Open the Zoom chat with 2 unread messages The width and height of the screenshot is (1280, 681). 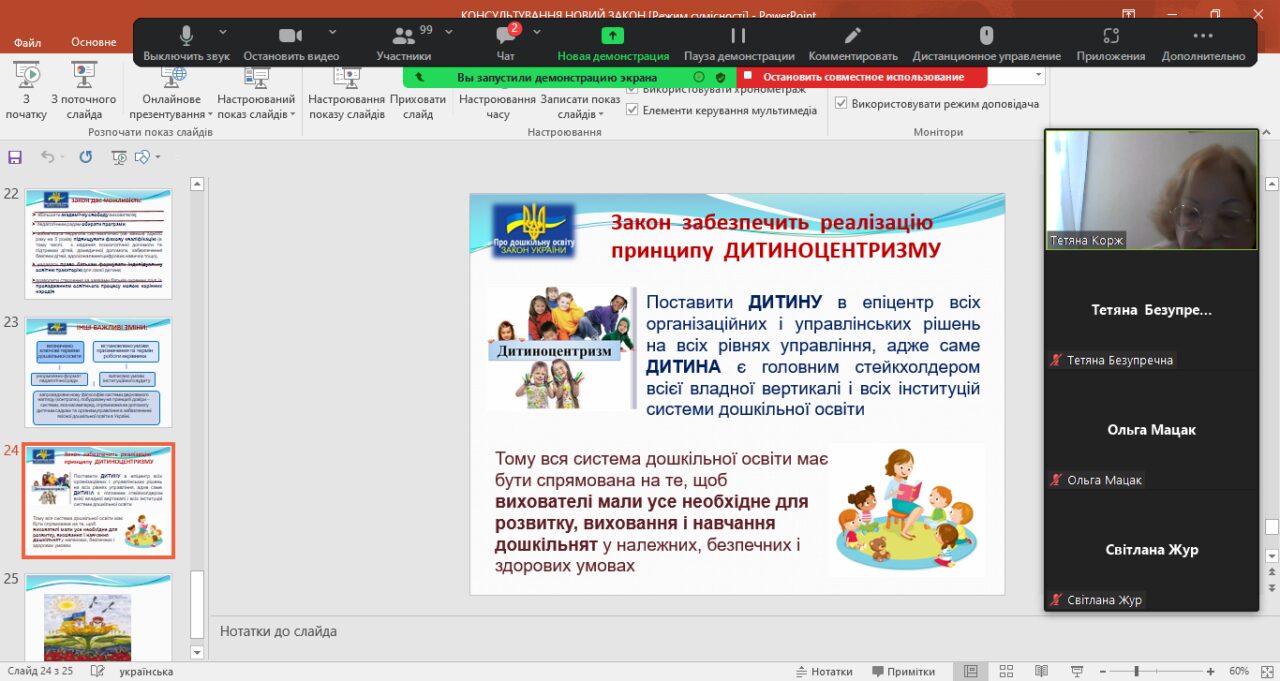pyautogui.click(x=506, y=44)
